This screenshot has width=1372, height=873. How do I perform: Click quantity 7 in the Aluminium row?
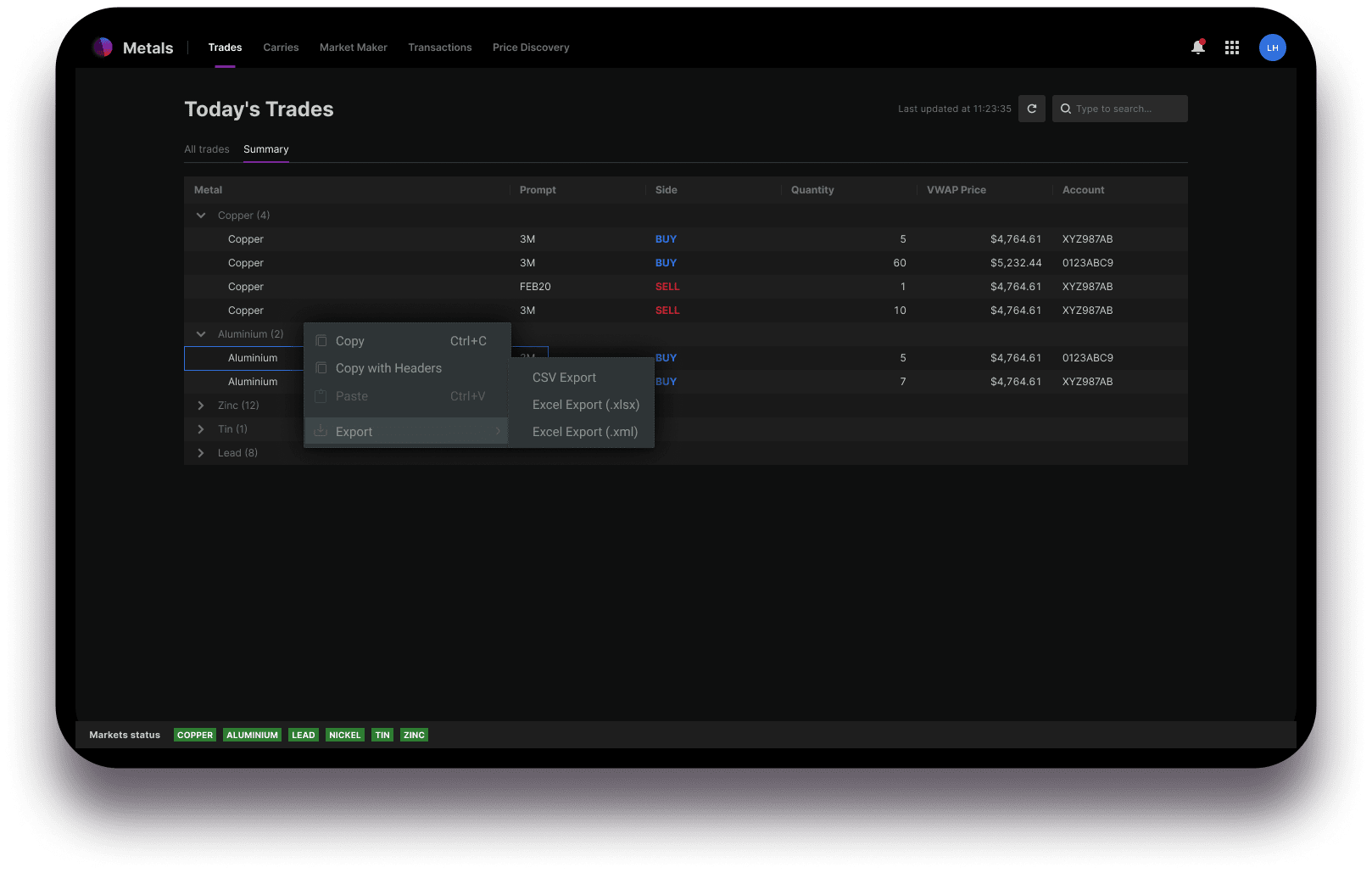click(903, 382)
